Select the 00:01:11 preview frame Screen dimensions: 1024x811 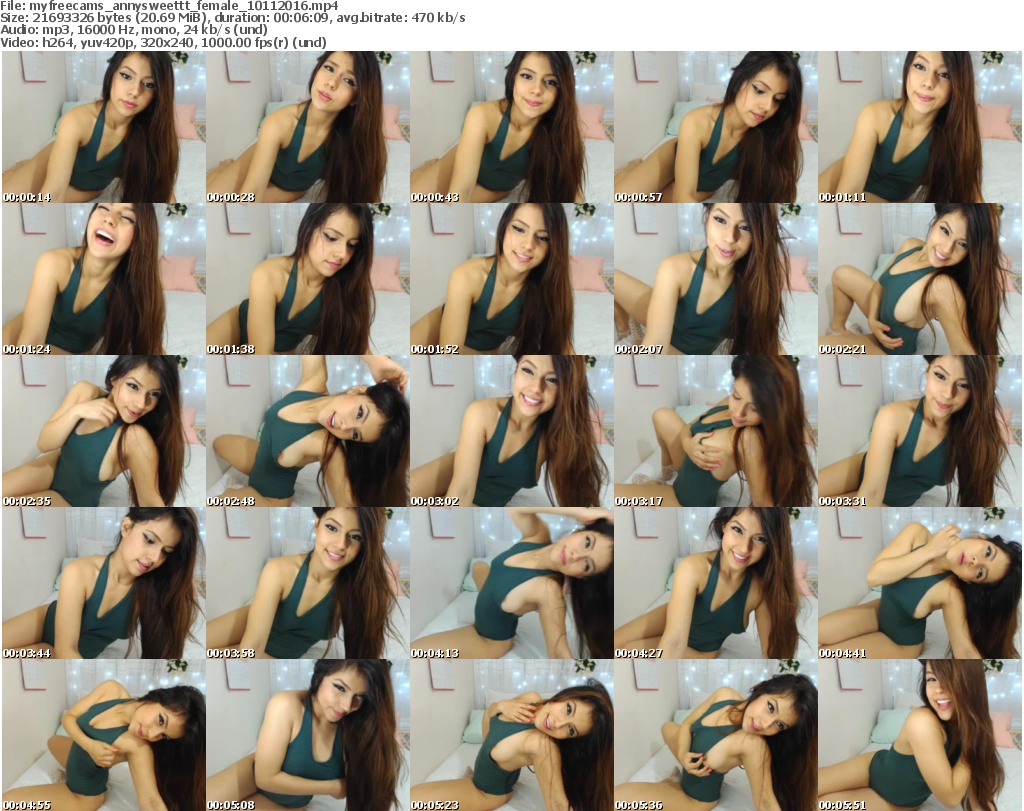(920, 127)
